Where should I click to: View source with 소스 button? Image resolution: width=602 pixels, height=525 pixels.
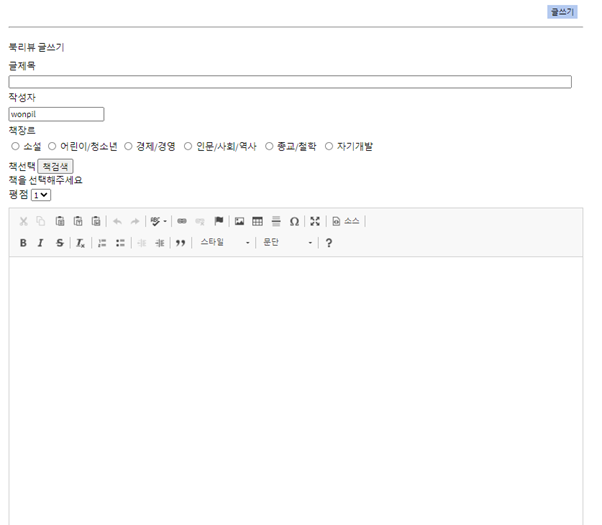point(346,221)
